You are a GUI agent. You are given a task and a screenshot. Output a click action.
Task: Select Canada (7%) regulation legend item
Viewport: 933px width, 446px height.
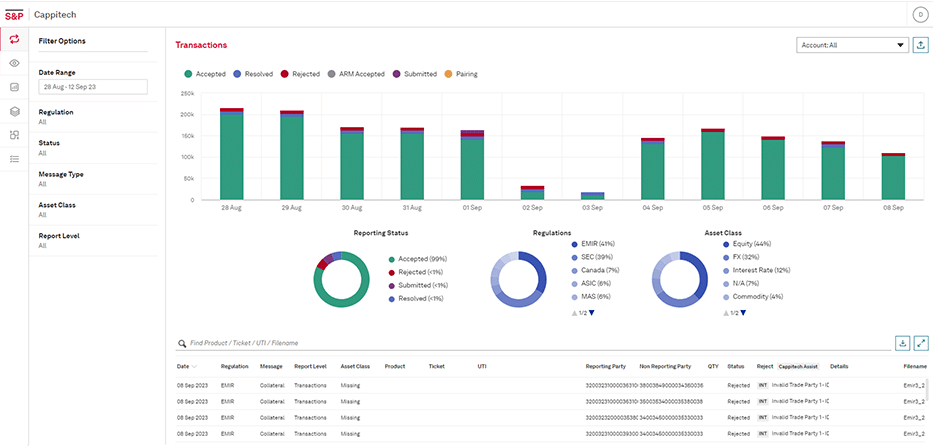pos(595,270)
